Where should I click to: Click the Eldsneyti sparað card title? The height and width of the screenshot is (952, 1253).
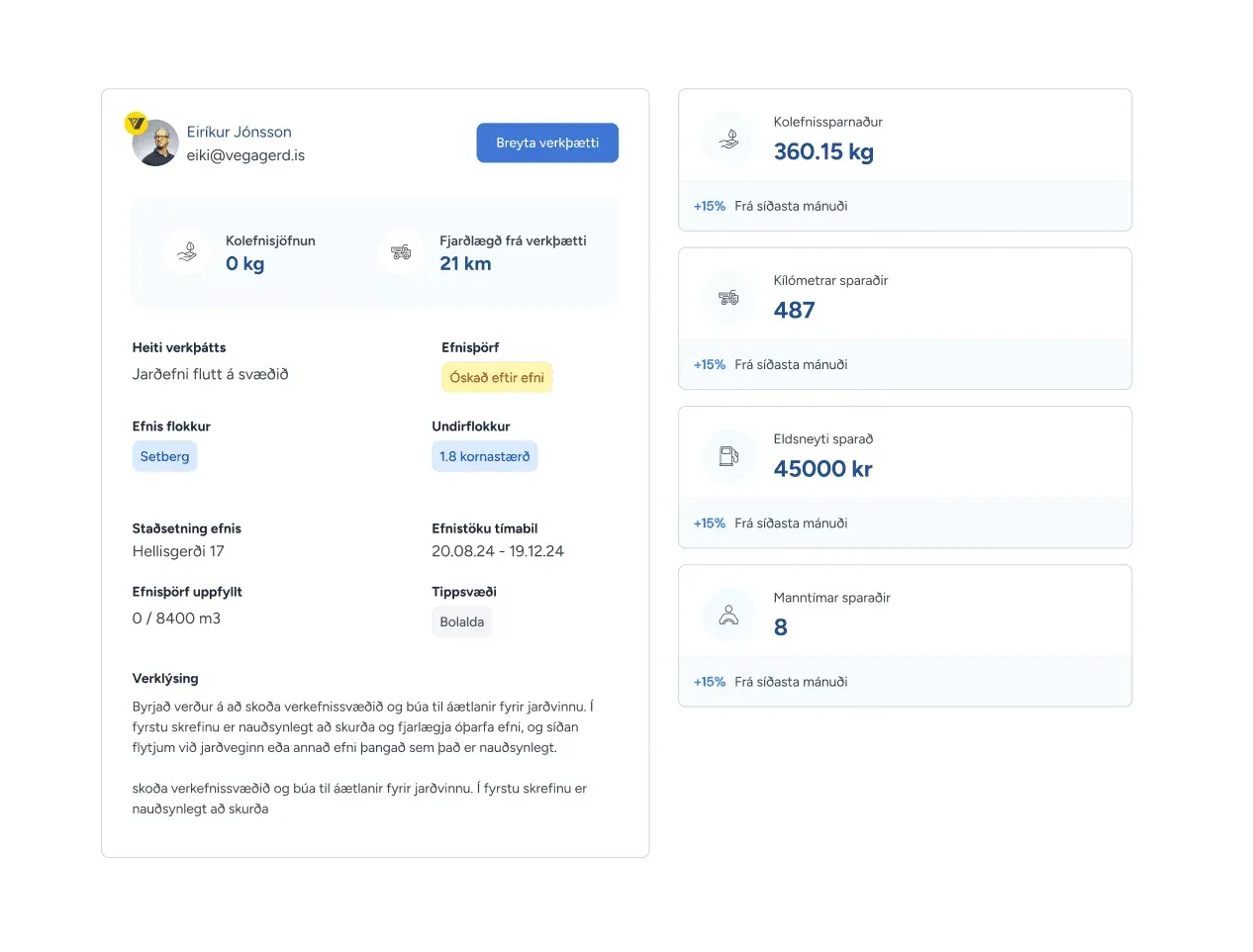823,438
